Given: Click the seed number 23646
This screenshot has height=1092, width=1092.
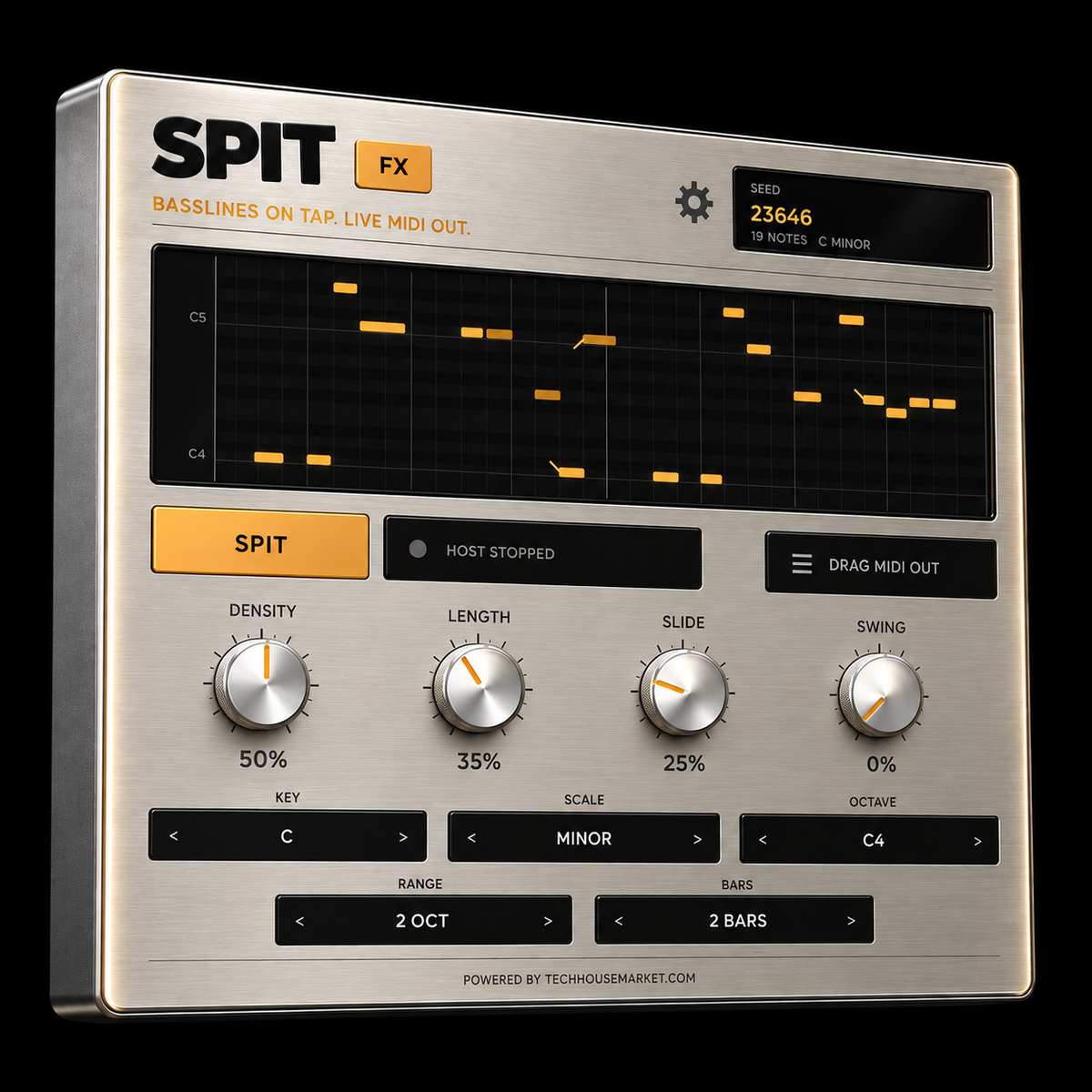Looking at the screenshot, I should click(781, 216).
